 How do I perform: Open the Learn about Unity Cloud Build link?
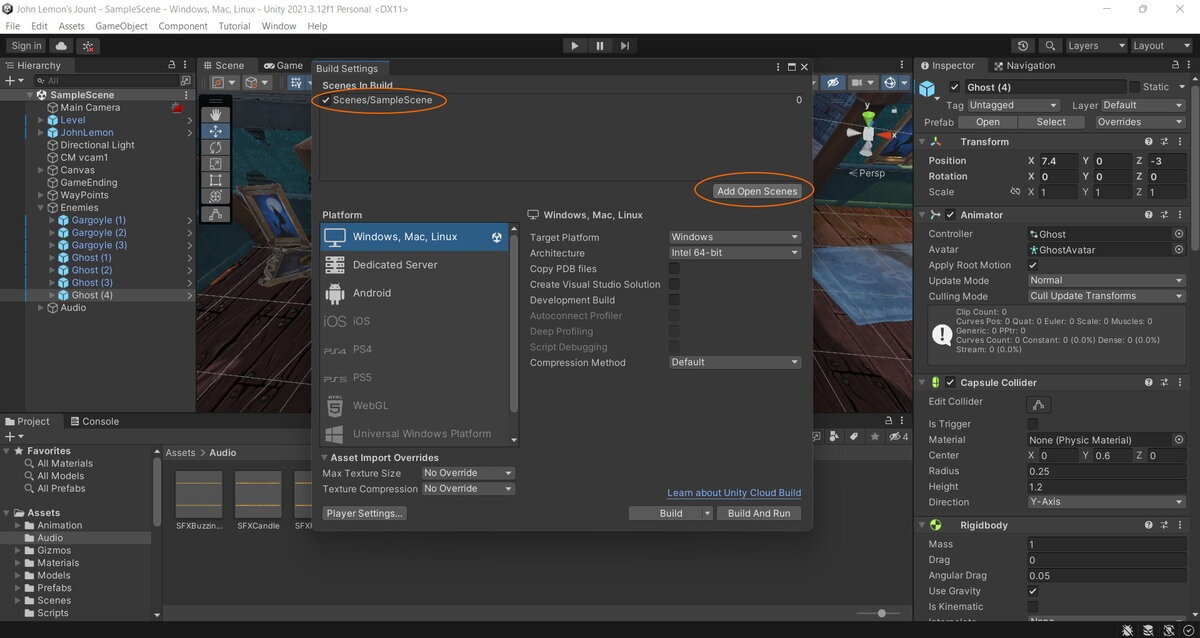734,493
